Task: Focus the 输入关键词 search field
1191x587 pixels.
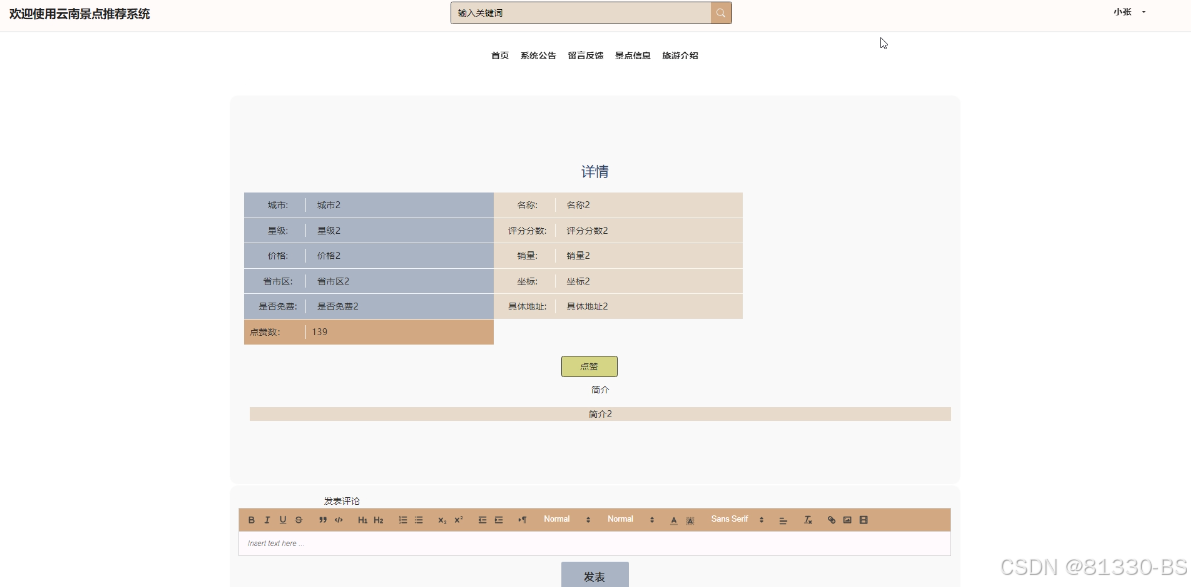Action: [580, 13]
